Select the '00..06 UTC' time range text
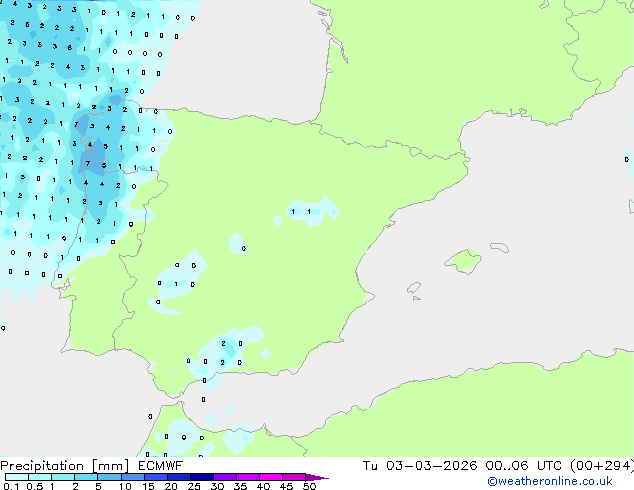 [x=524, y=466]
